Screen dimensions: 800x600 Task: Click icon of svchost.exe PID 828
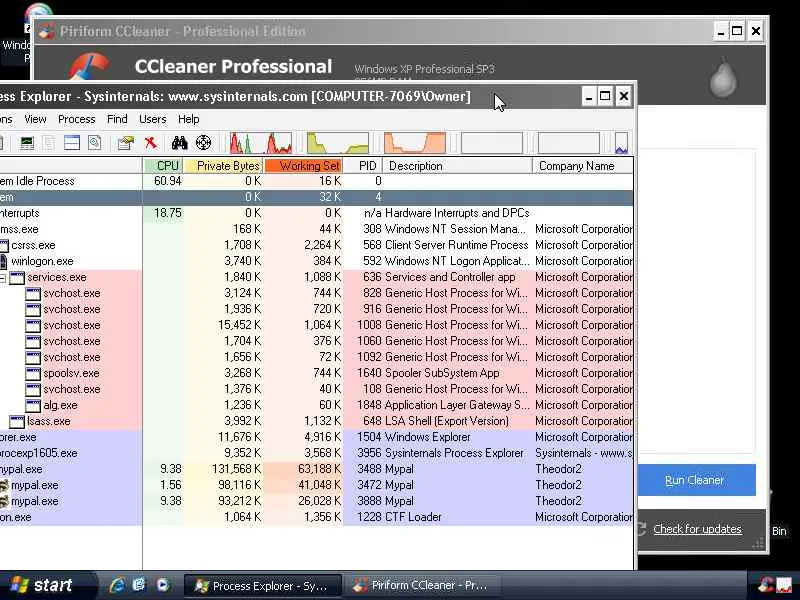pyautogui.click(x=33, y=293)
